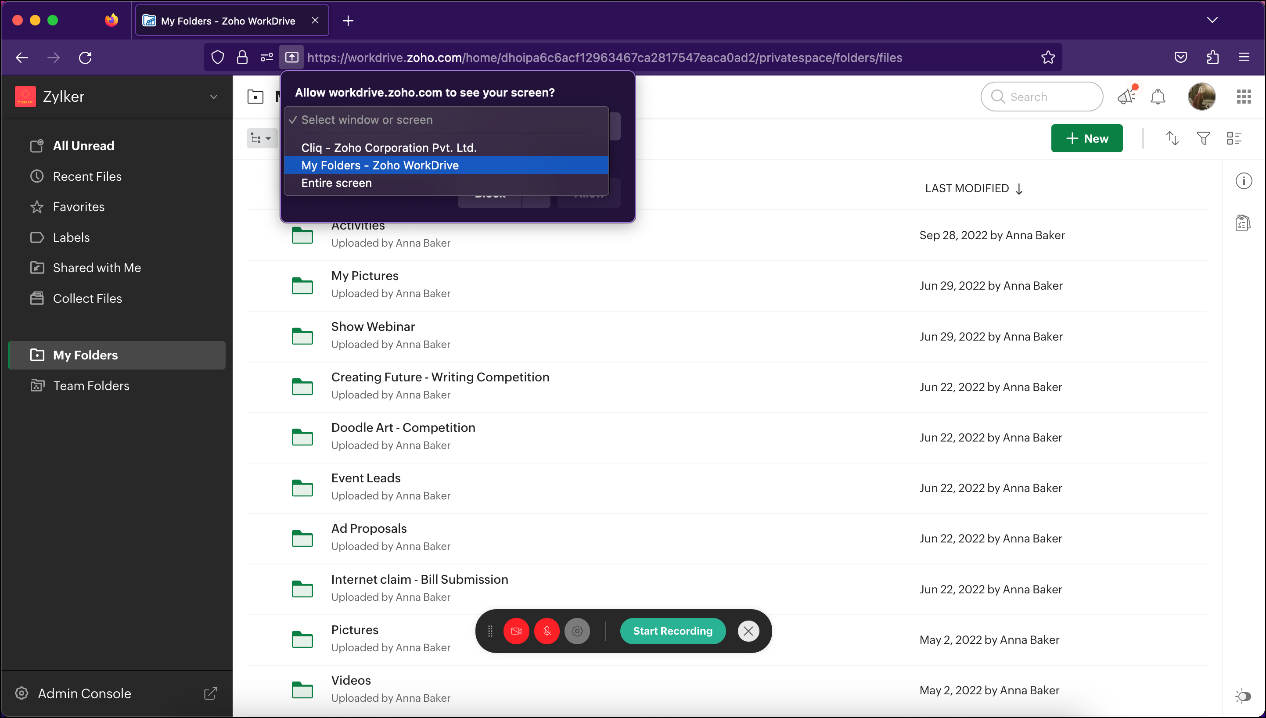The width and height of the screenshot is (1266, 718).
Task: Select the 'Select window or screen' entry
Action: point(446,120)
